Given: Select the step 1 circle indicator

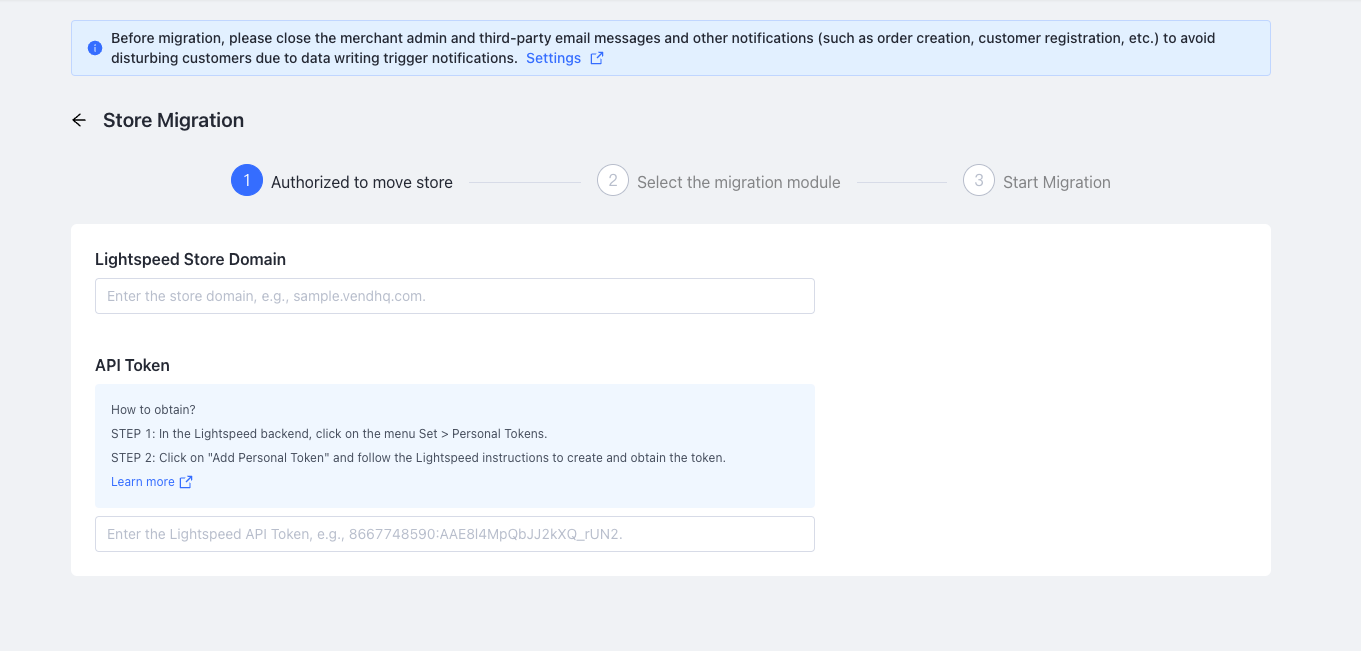Looking at the screenshot, I should 247,181.
